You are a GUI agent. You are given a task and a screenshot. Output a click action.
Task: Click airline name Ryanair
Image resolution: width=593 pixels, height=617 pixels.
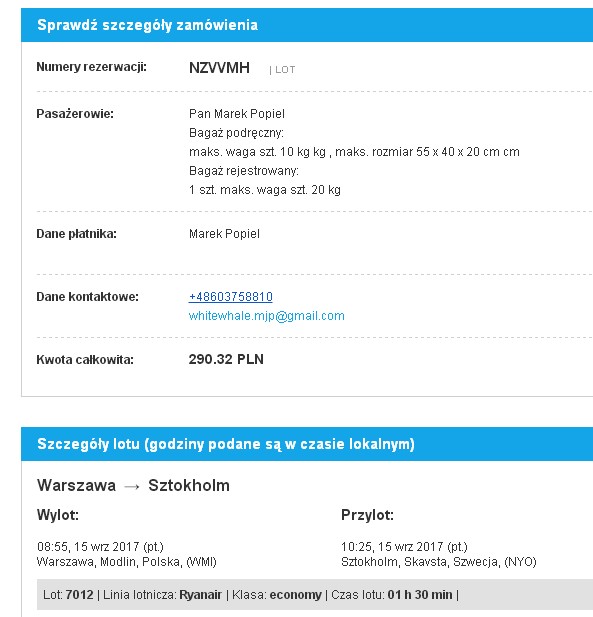[200, 594]
